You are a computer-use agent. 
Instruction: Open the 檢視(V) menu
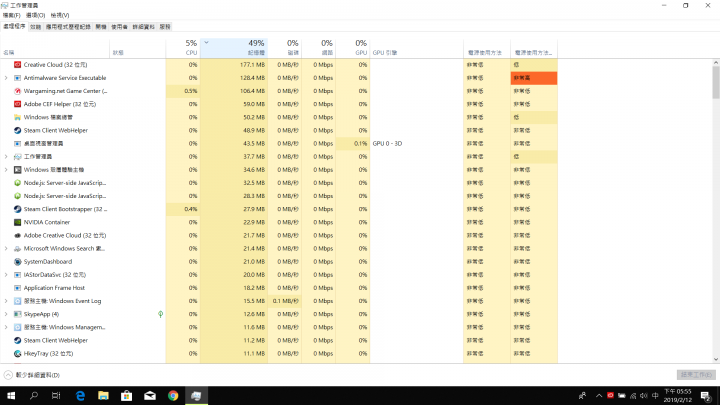click(x=60, y=15)
